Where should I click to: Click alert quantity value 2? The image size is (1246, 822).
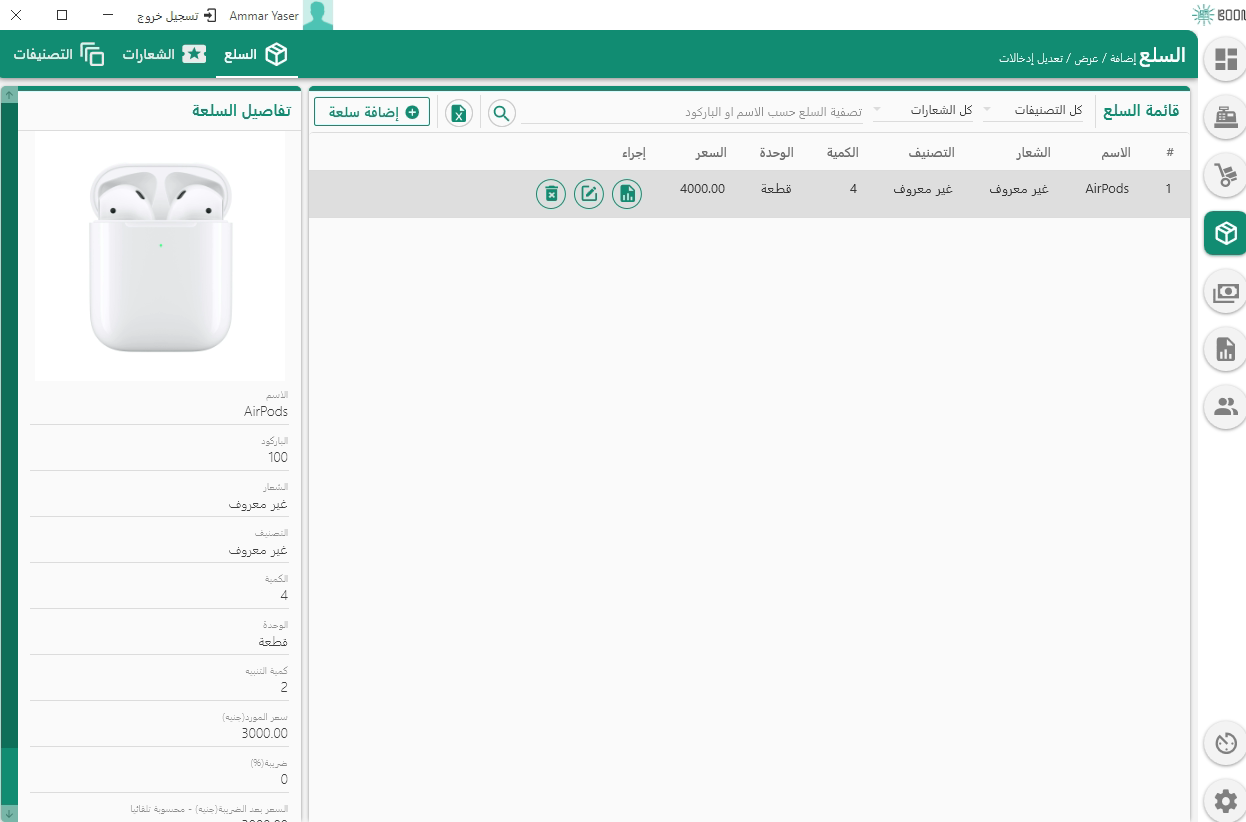coord(284,687)
